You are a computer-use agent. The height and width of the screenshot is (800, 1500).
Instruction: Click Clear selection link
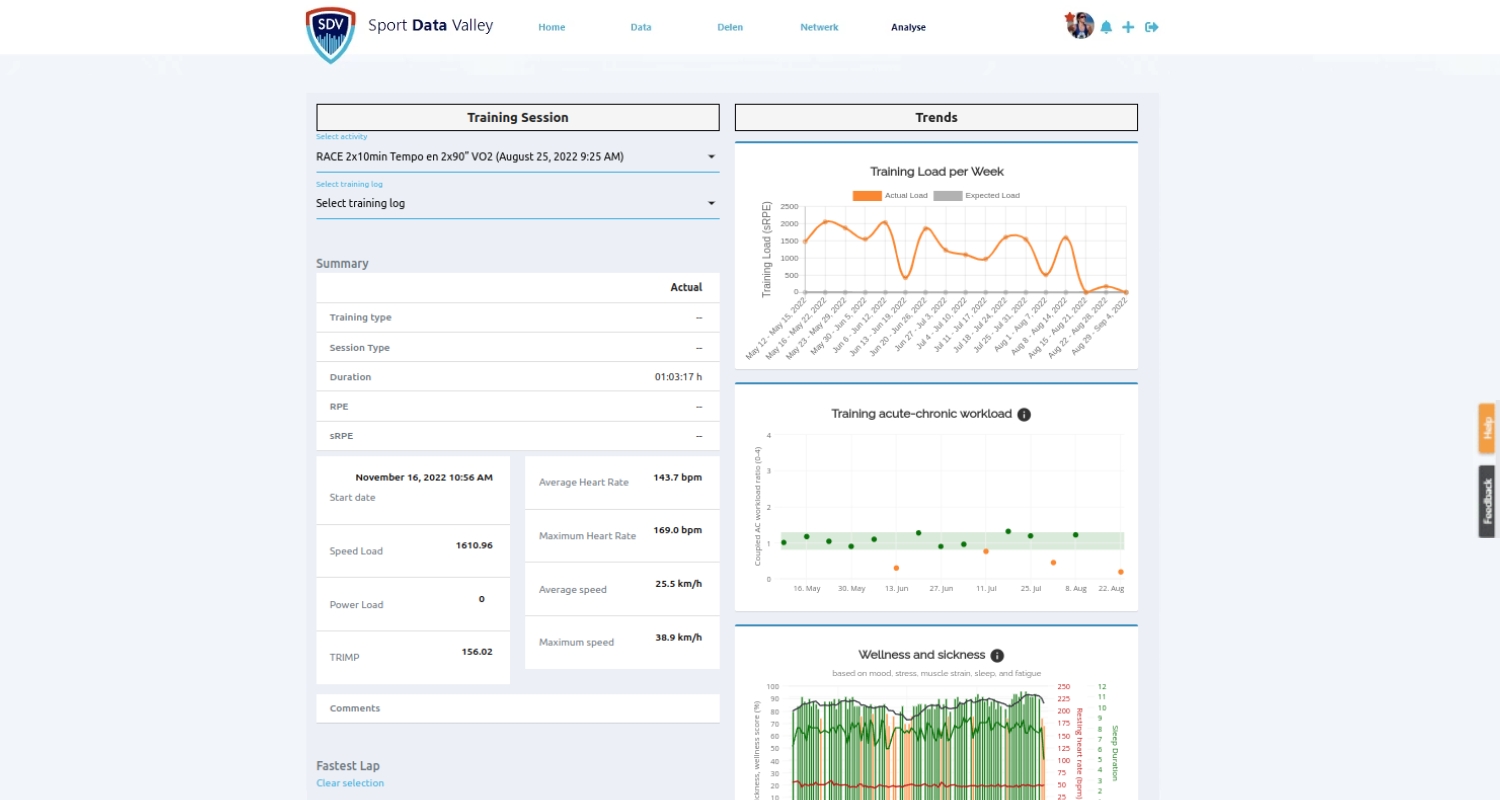tap(350, 783)
